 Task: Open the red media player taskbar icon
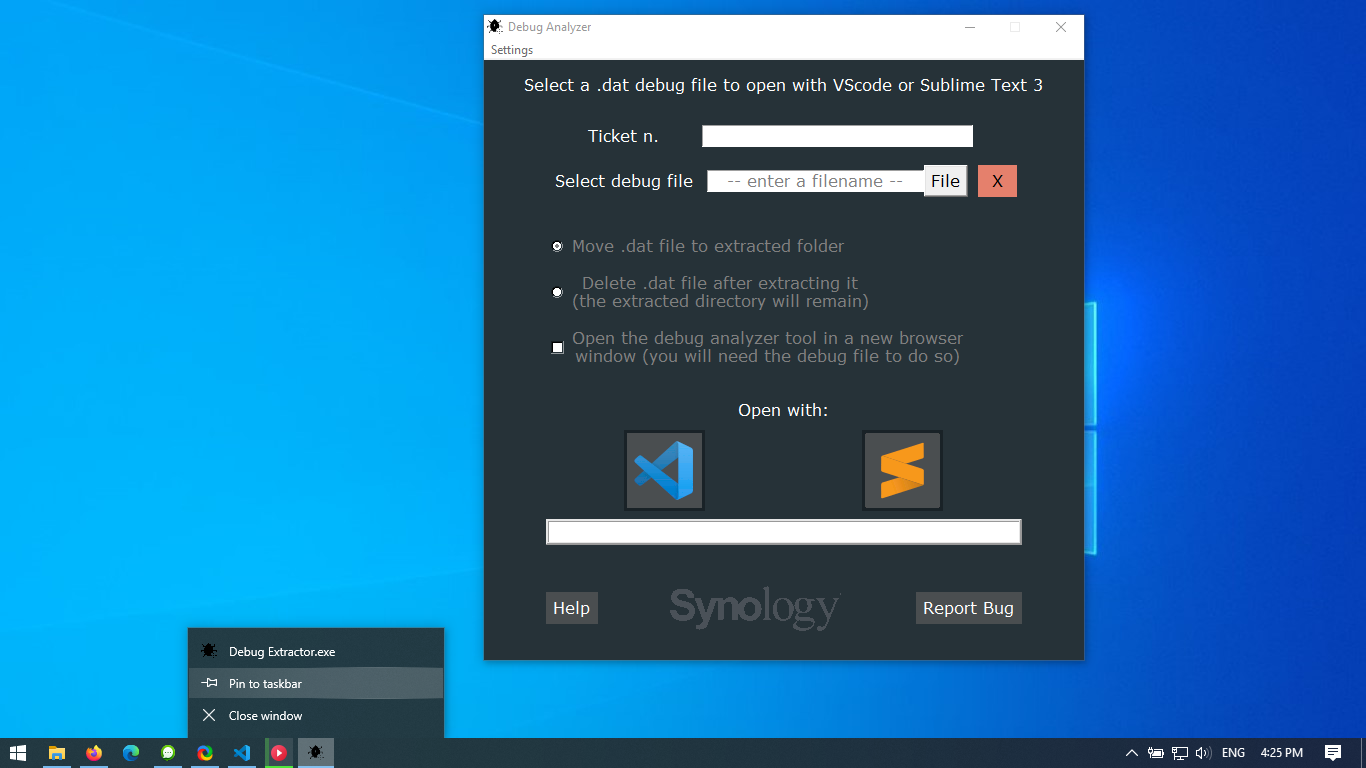[x=279, y=753]
